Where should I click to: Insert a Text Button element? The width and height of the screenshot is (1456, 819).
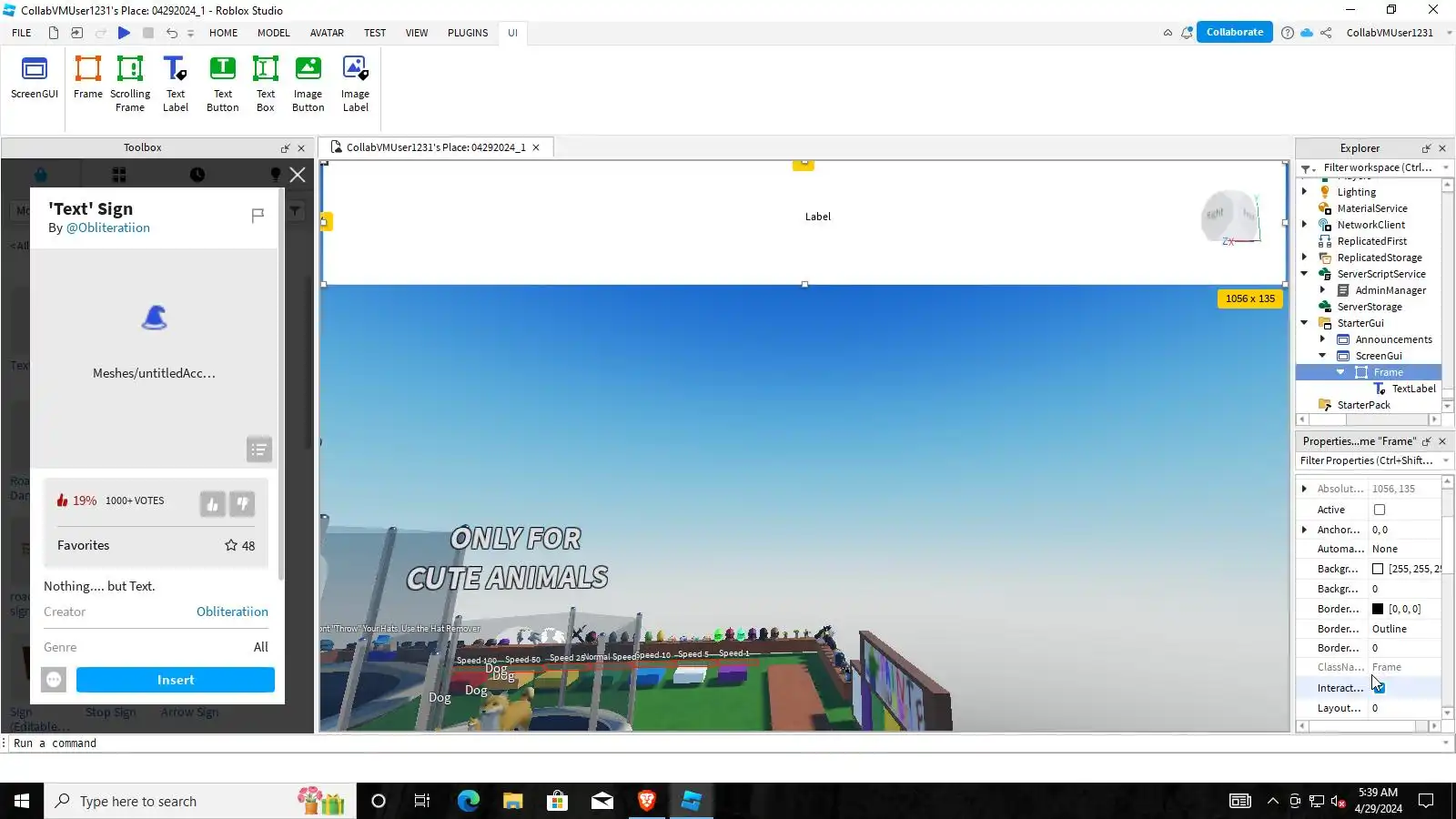tap(223, 84)
